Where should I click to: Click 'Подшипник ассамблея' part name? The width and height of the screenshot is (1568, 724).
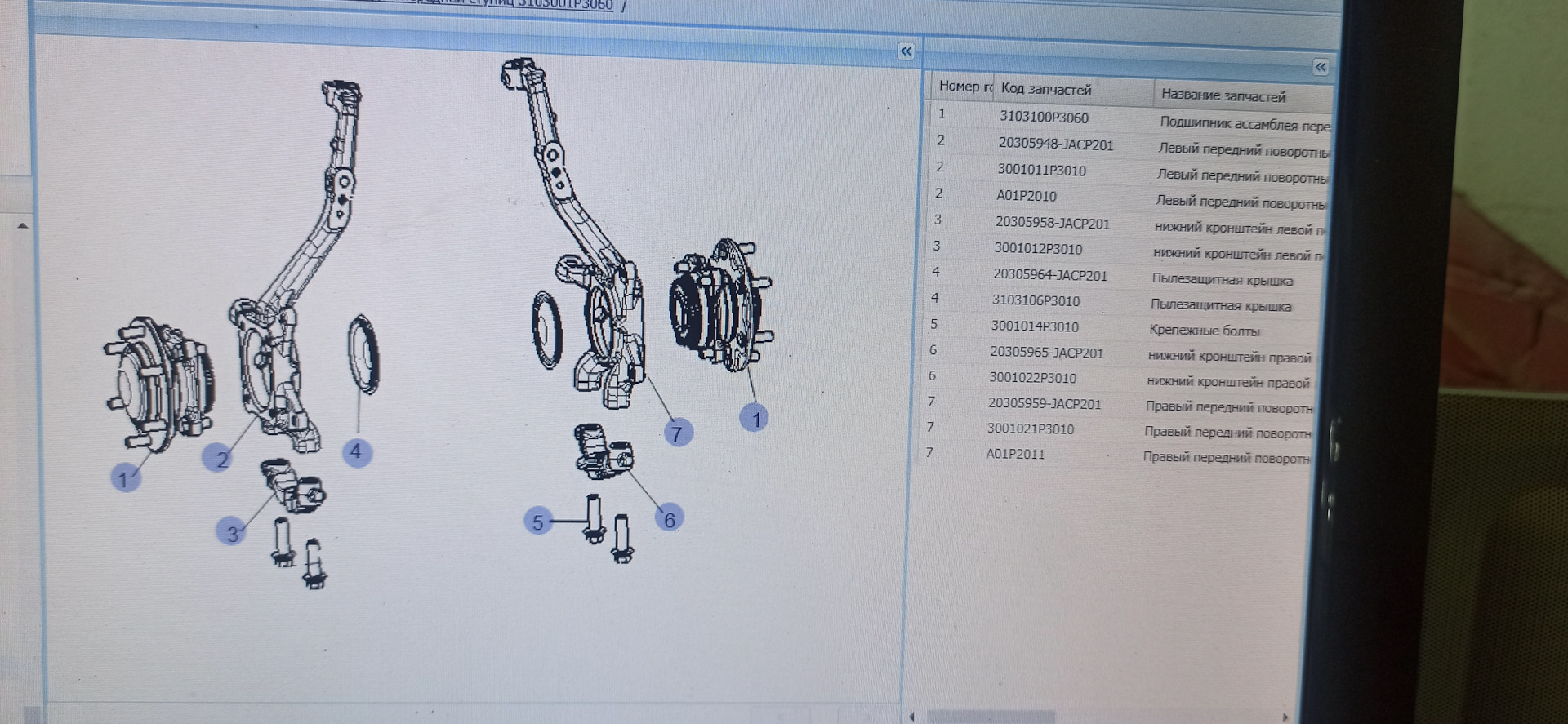[1245, 125]
